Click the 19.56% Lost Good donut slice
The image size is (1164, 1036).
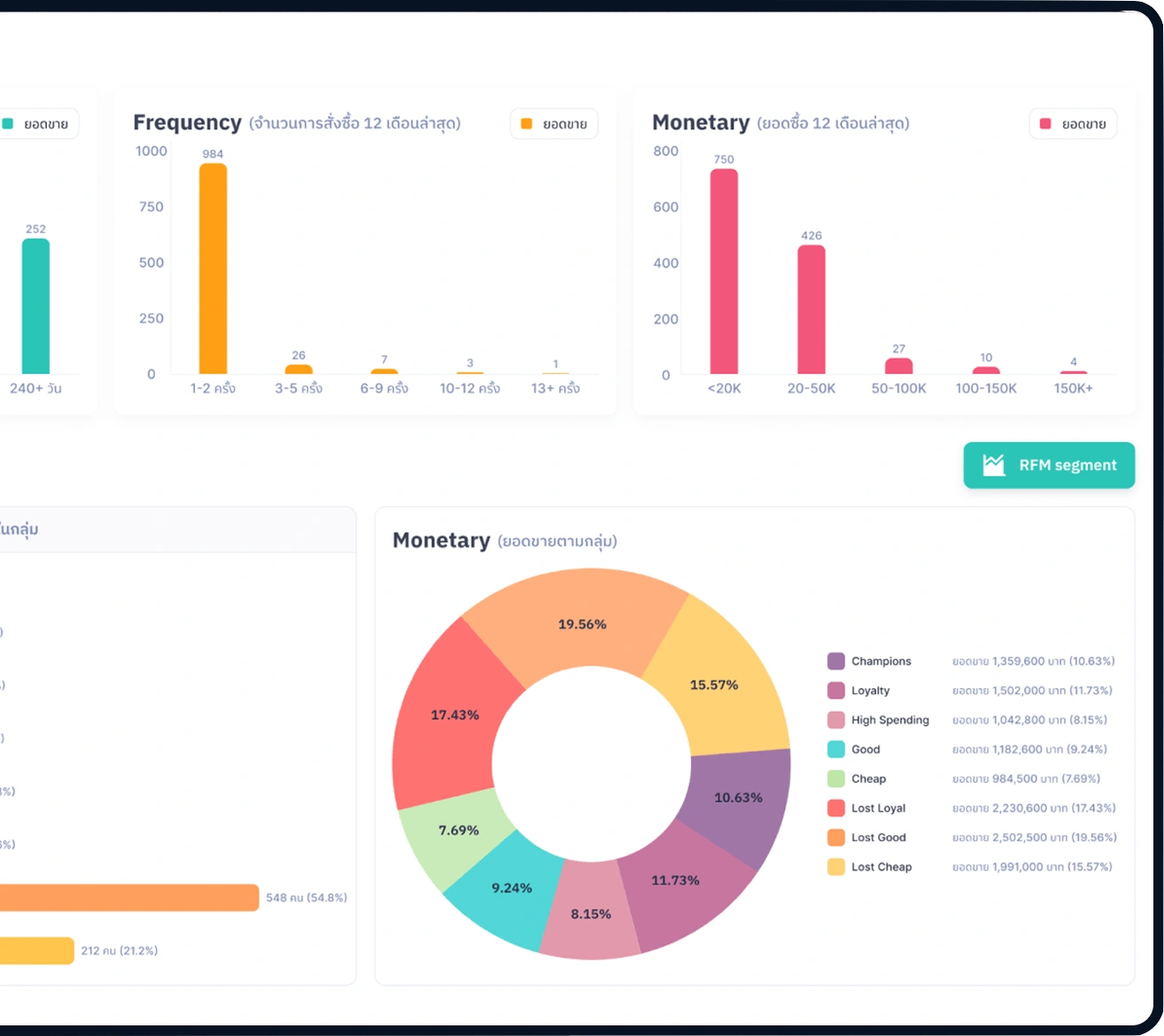tap(582, 624)
